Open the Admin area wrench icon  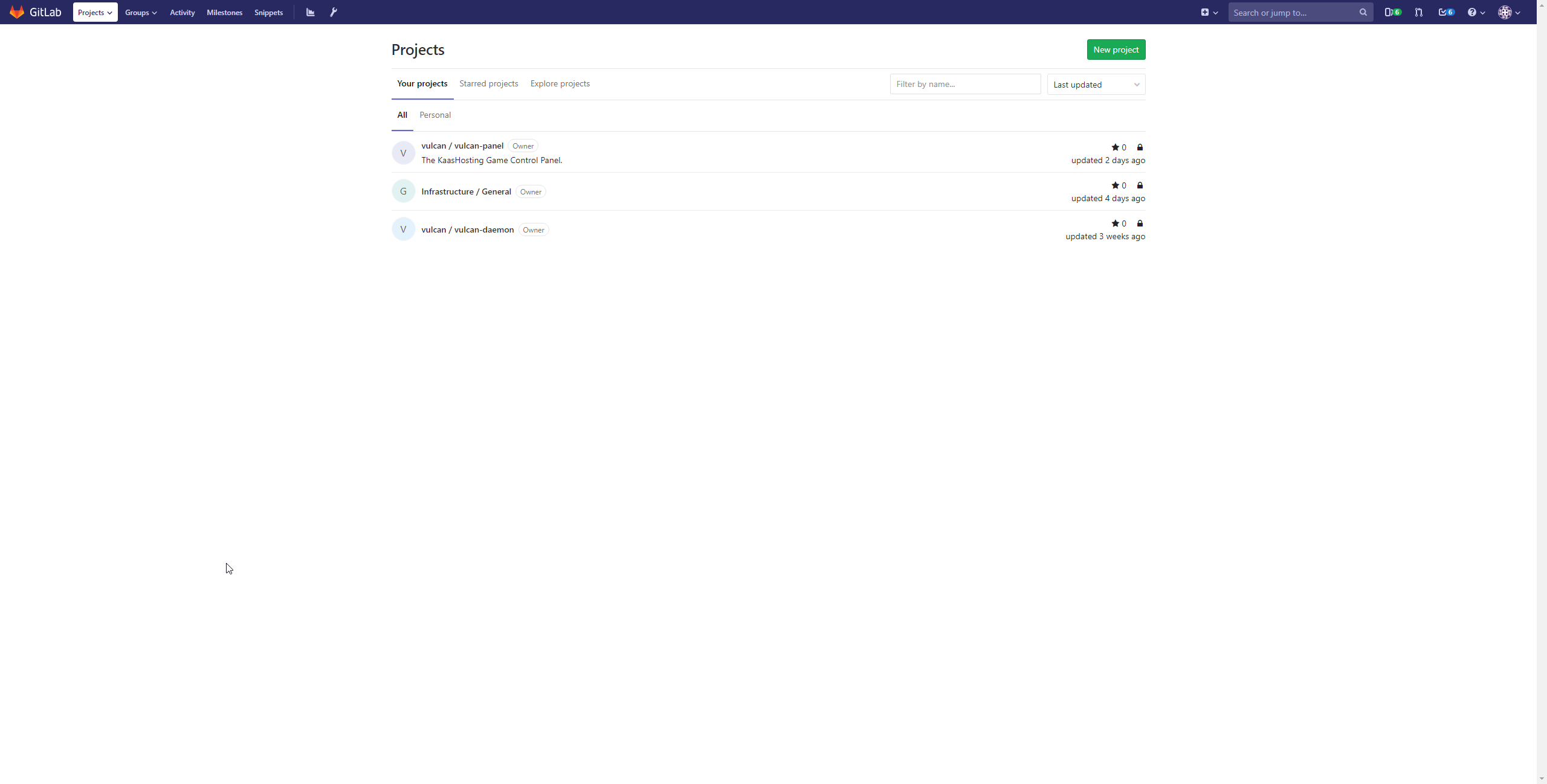tap(334, 12)
